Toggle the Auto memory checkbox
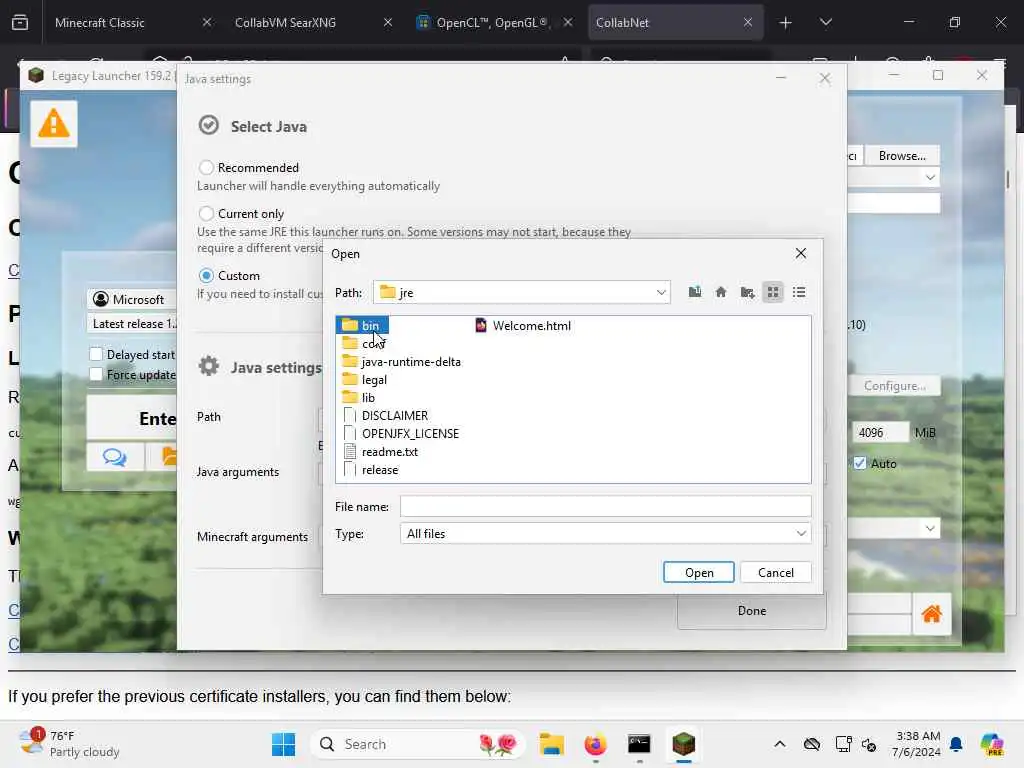Viewport: 1024px width, 768px height. click(x=859, y=463)
